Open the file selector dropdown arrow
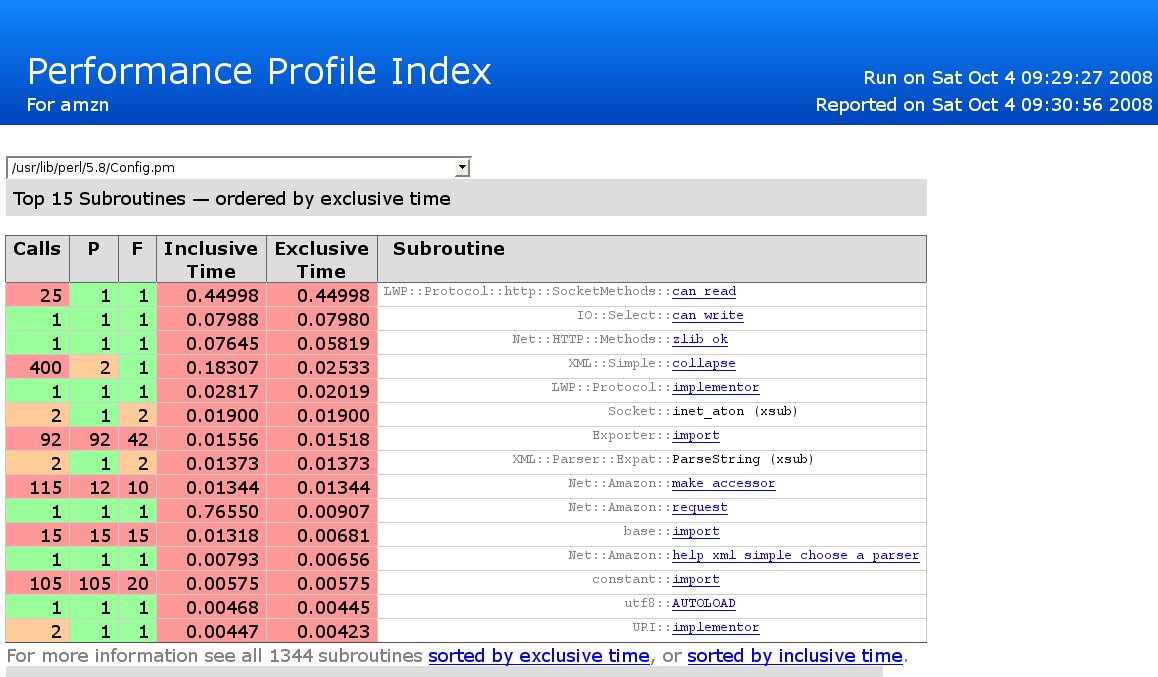 click(462, 168)
